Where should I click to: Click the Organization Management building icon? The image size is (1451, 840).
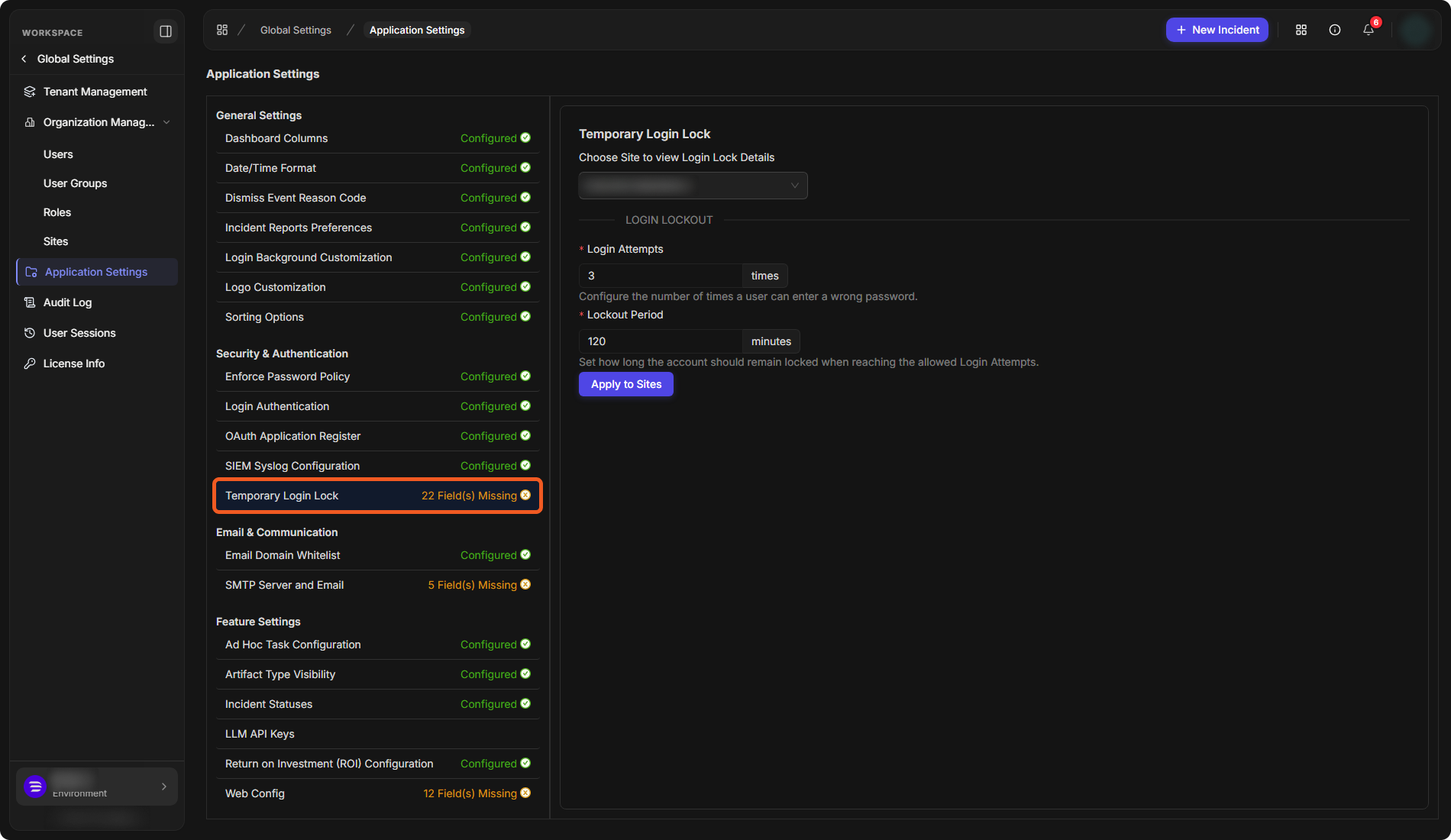coord(30,122)
